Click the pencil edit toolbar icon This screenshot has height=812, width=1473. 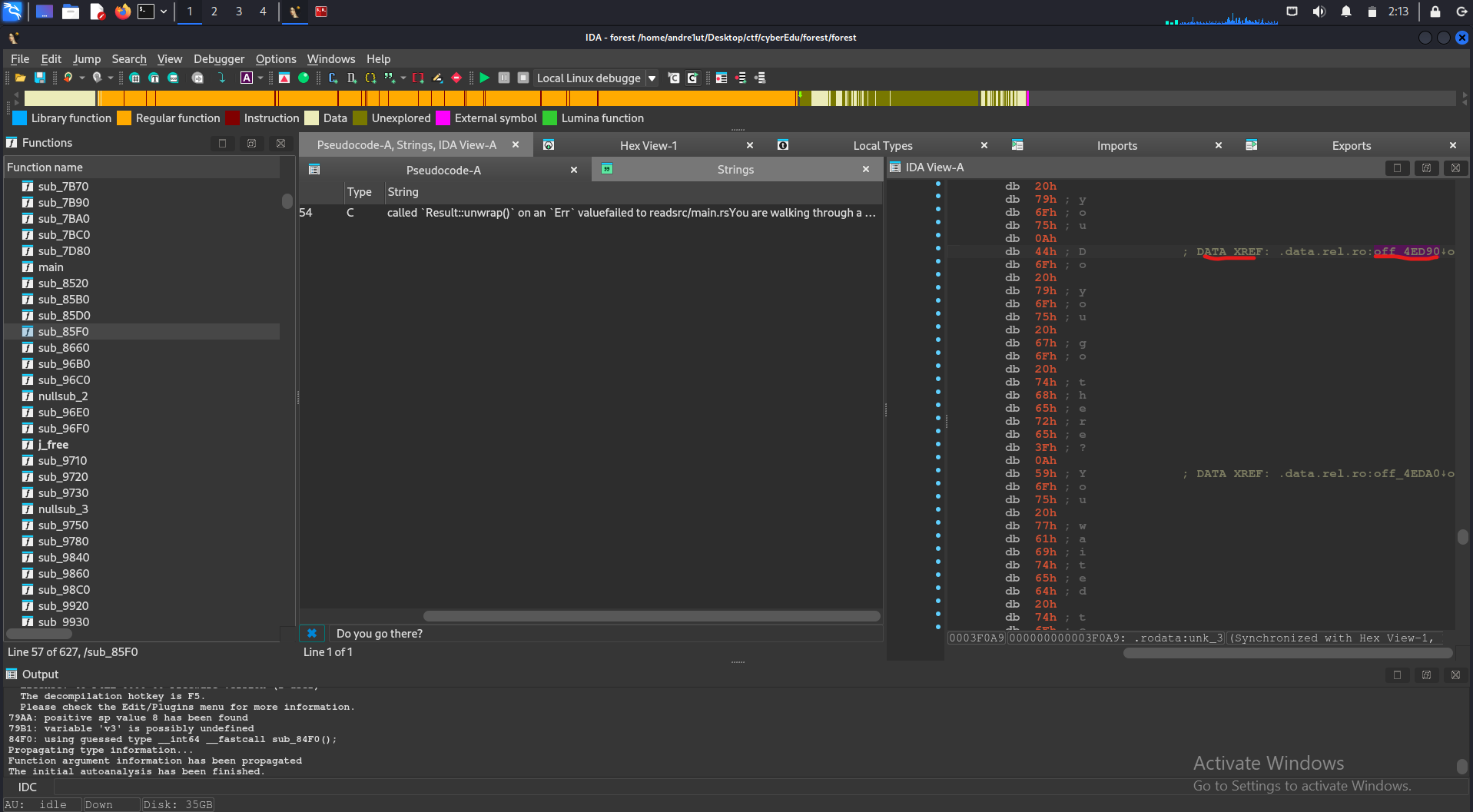pyautogui.click(x=437, y=78)
